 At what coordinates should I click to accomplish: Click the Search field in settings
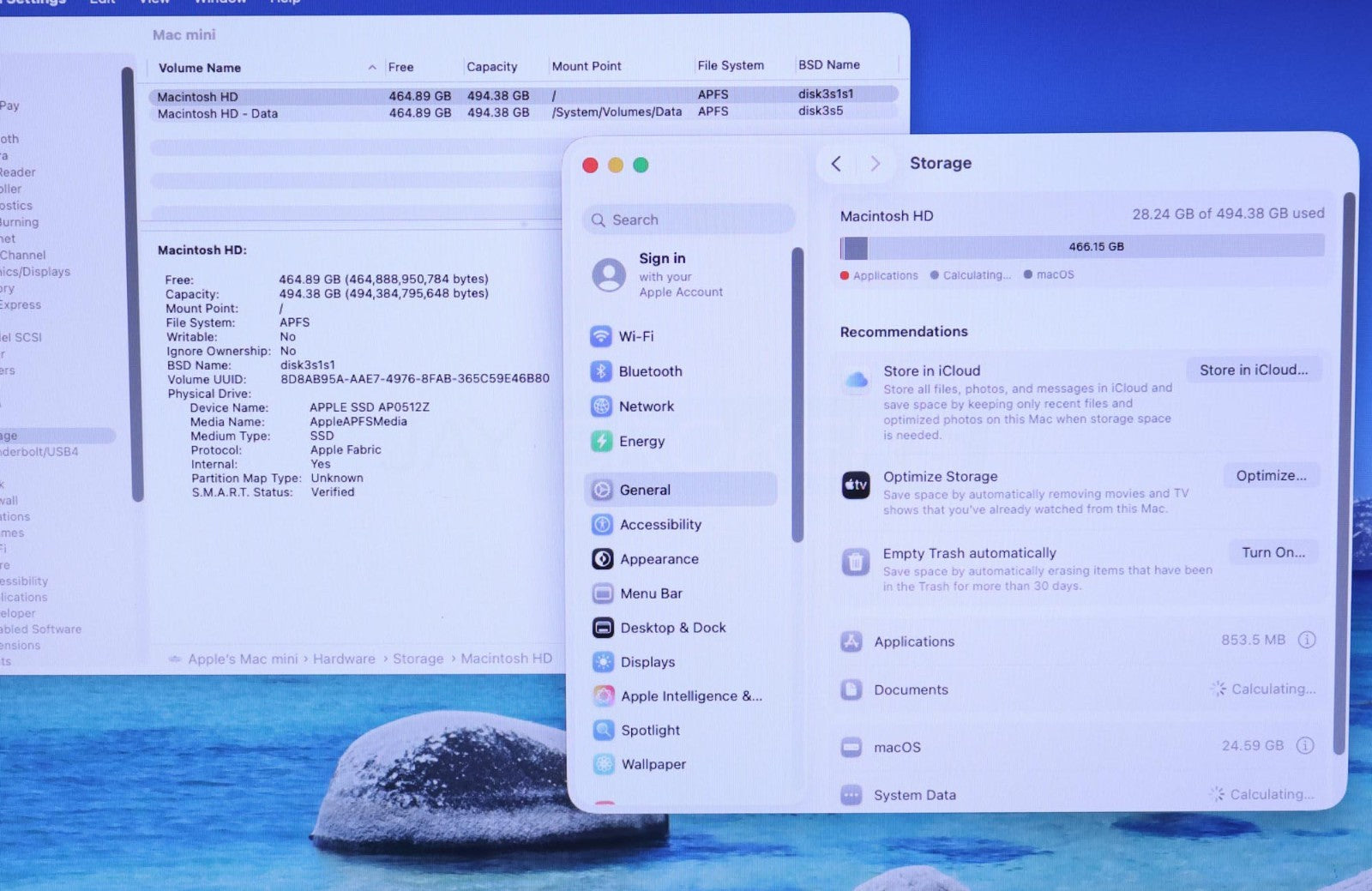pyautogui.click(x=689, y=220)
